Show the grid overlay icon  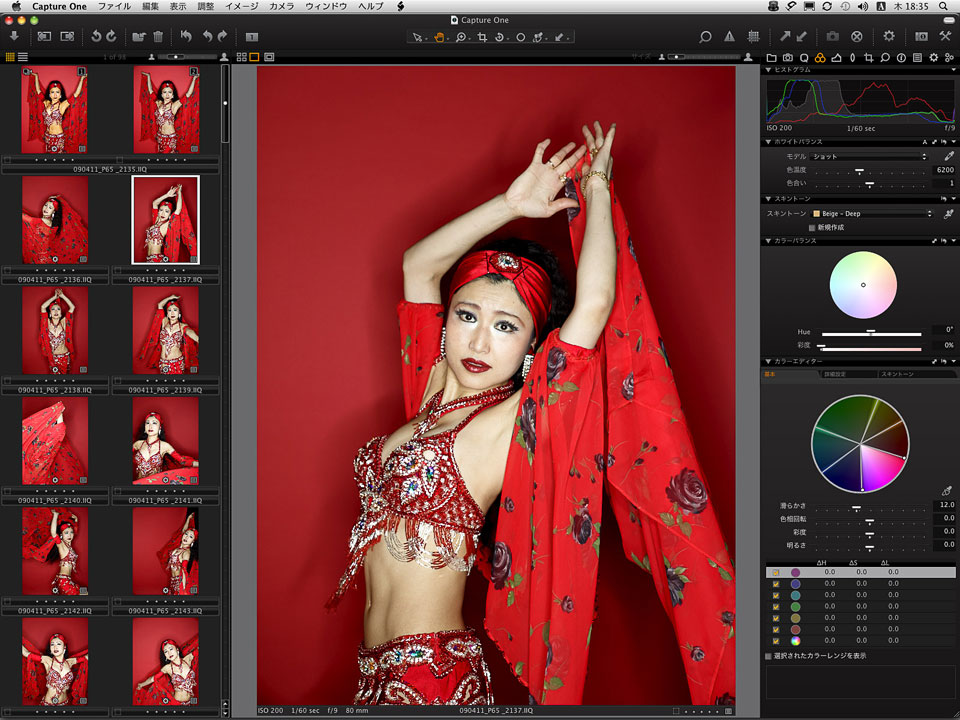click(754, 37)
